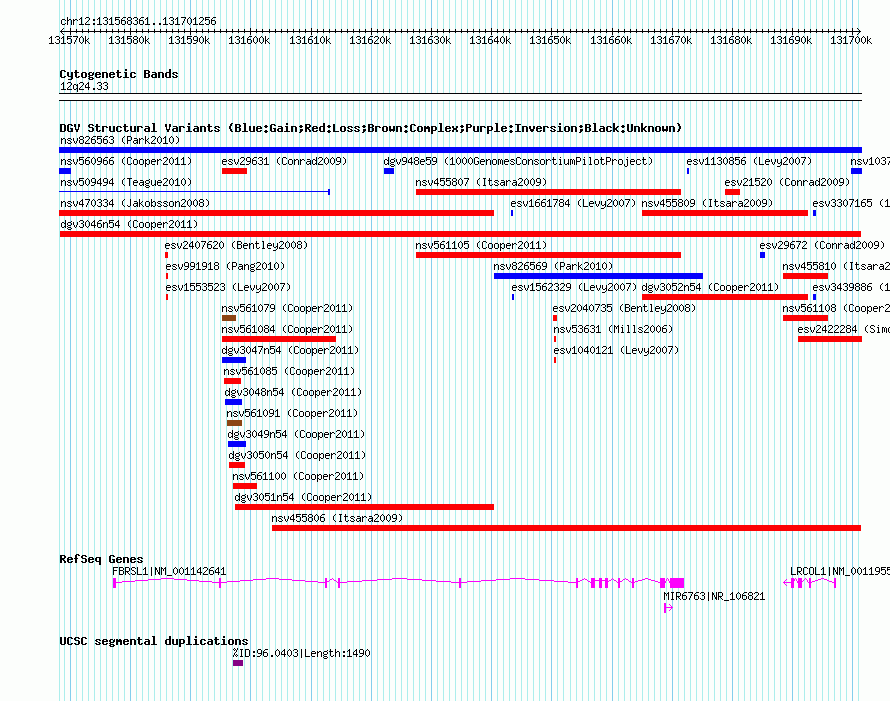
Task: Select the nsv560966 (Cooper2011) variant label
Action: (126, 161)
